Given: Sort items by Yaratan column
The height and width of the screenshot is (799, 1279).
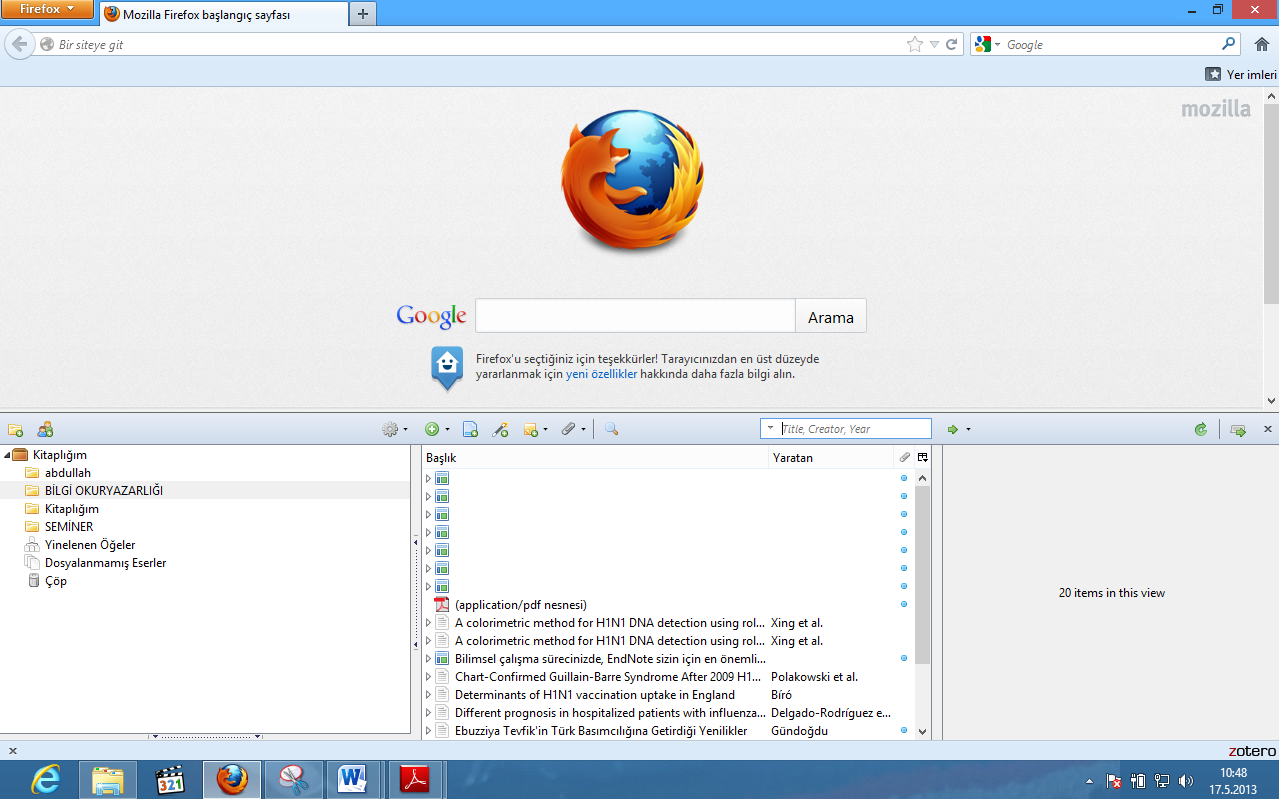Looking at the screenshot, I should click(831, 458).
